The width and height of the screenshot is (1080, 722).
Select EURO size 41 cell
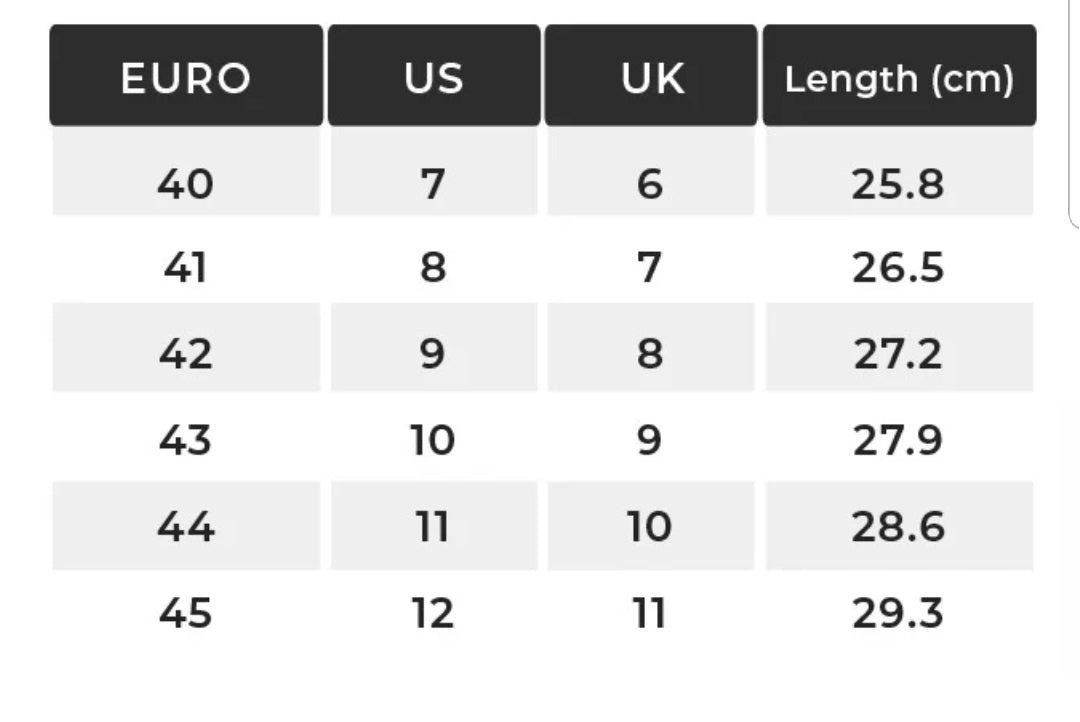click(x=186, y=268)
